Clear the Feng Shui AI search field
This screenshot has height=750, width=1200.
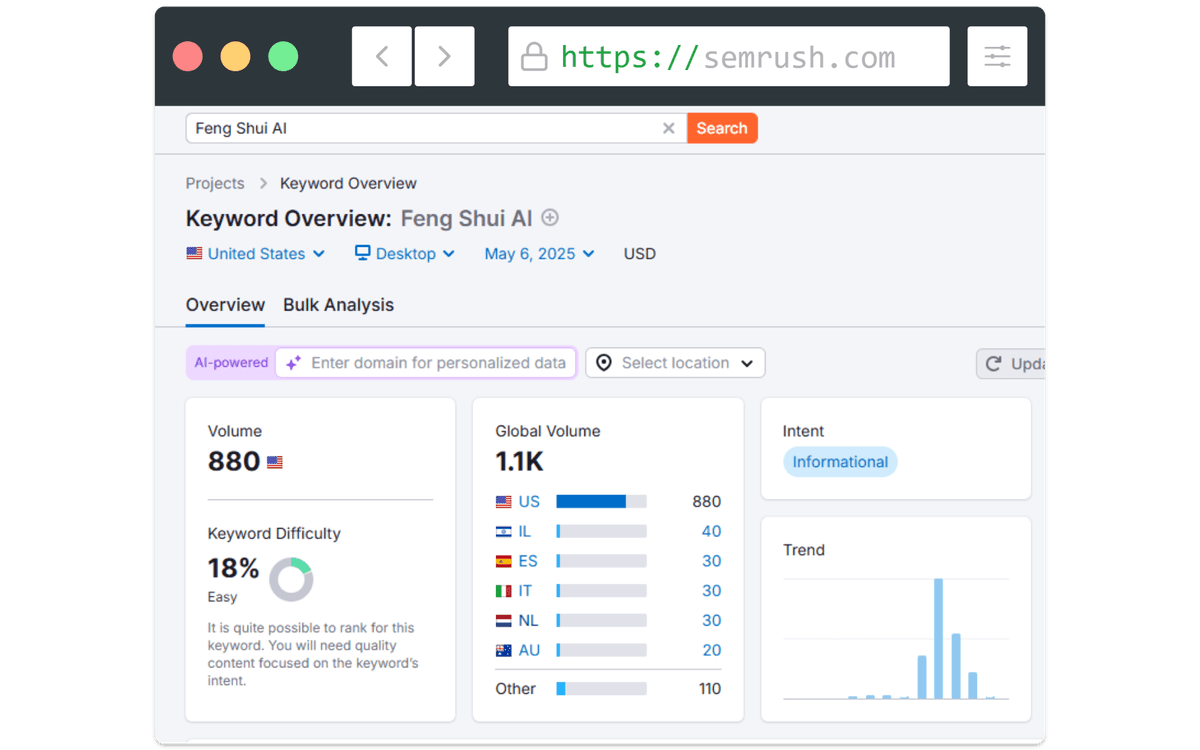(x=669, y=128)
